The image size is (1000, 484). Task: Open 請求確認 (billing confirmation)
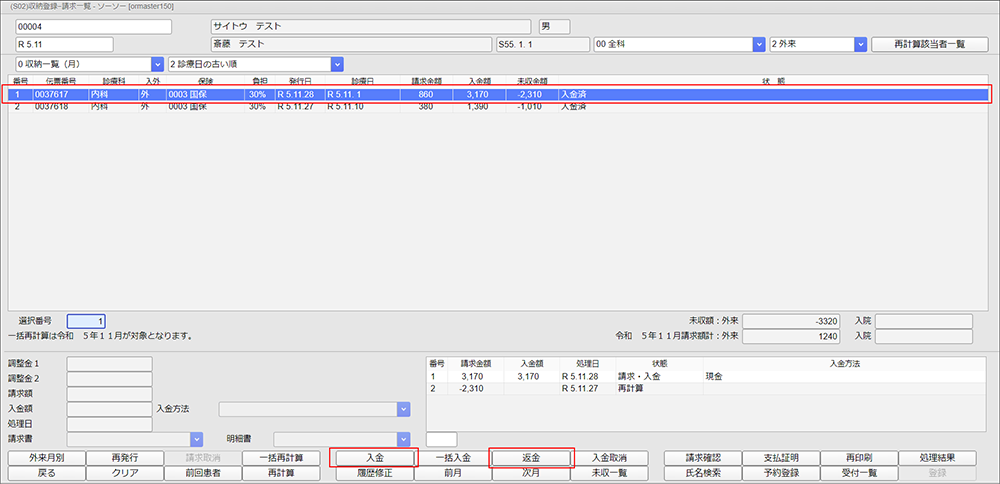tap(702, 457)
